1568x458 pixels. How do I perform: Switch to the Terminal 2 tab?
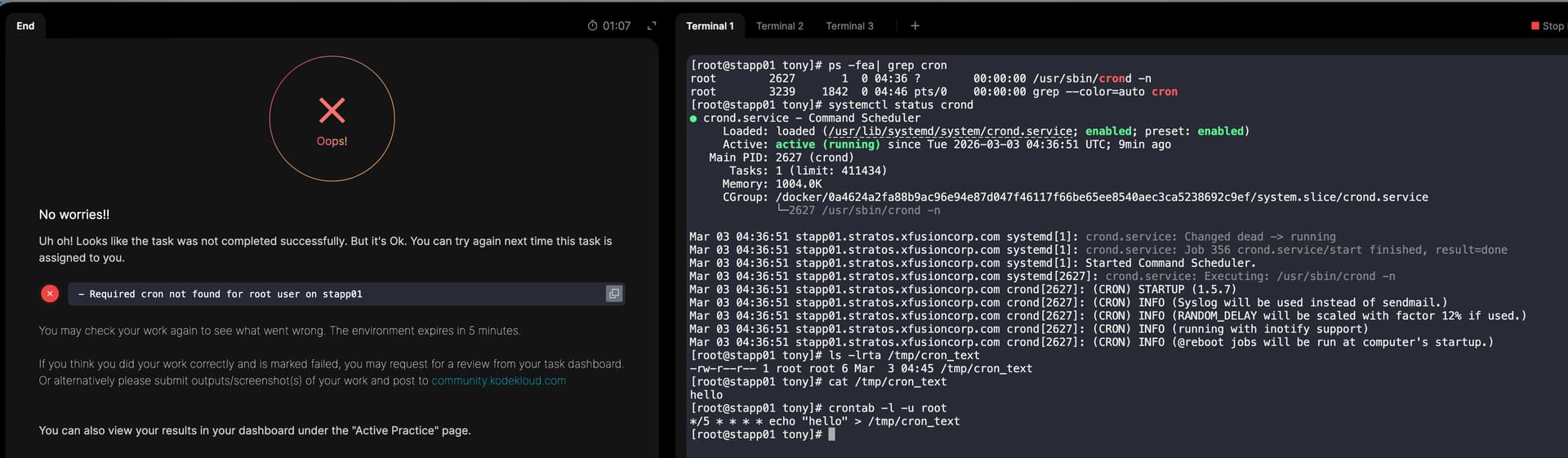tap(779, 26)
